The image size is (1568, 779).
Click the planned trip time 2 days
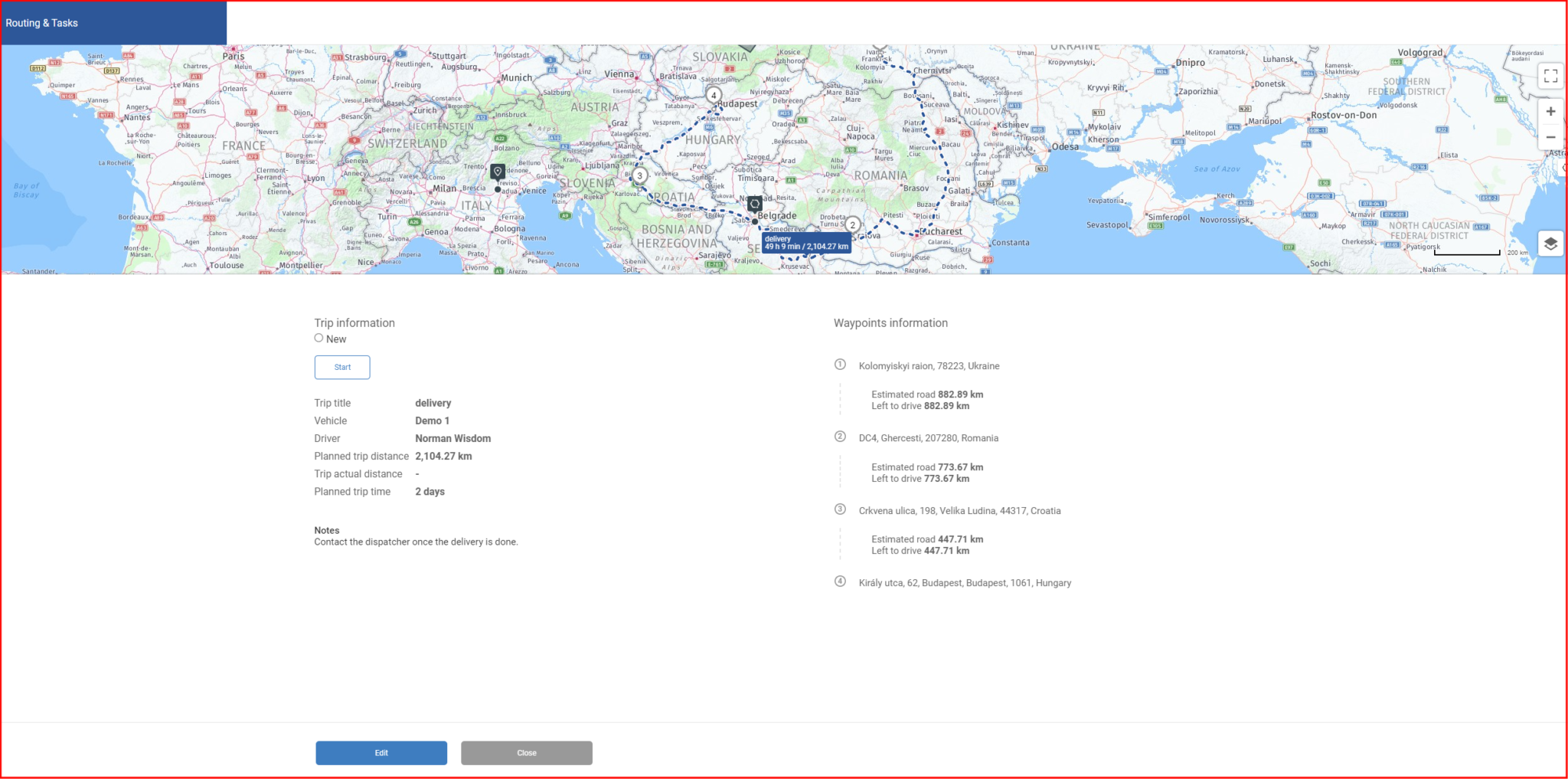point(430,492)
